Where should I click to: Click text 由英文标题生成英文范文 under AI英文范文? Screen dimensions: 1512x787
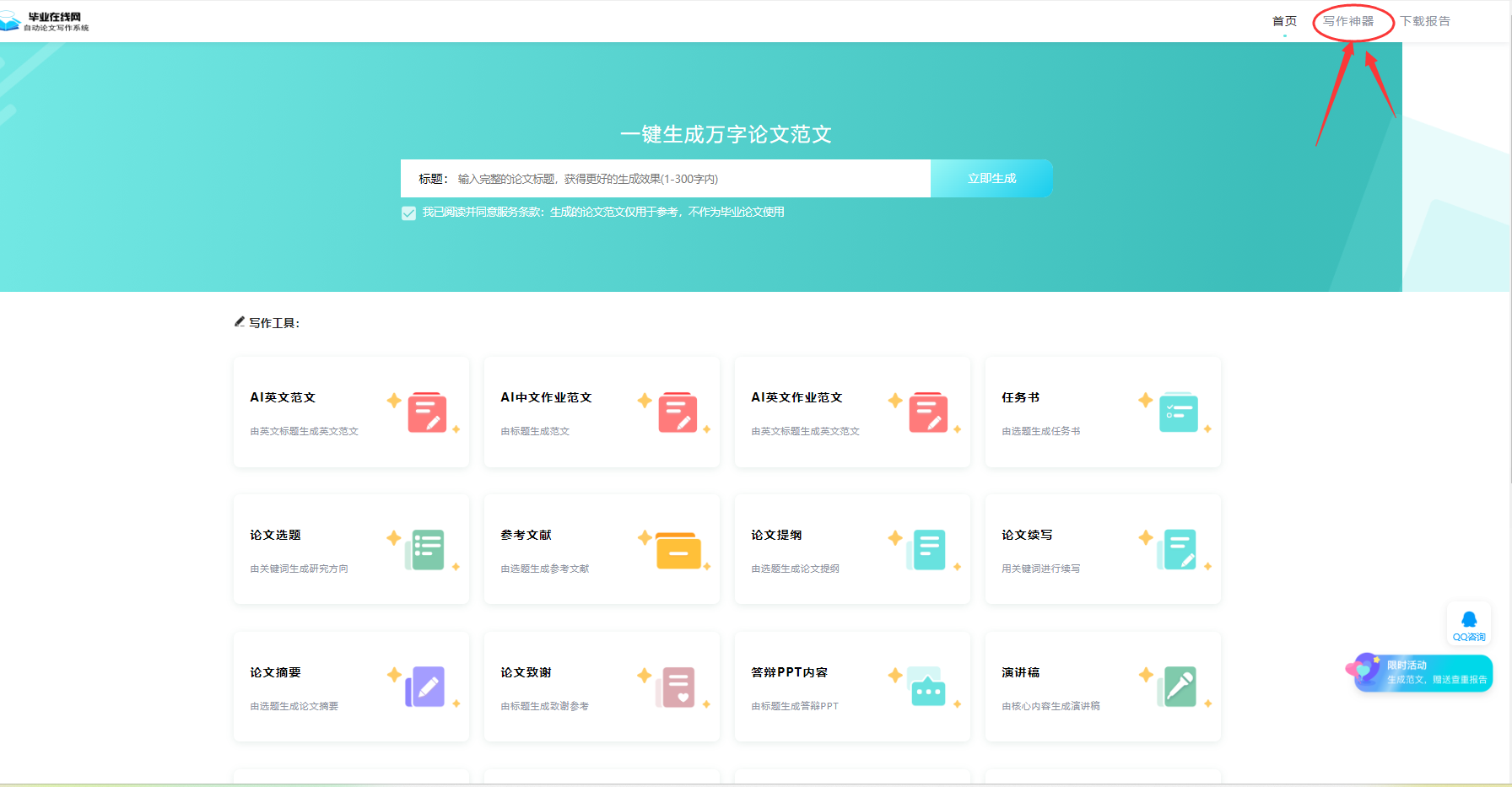[304, 431]
